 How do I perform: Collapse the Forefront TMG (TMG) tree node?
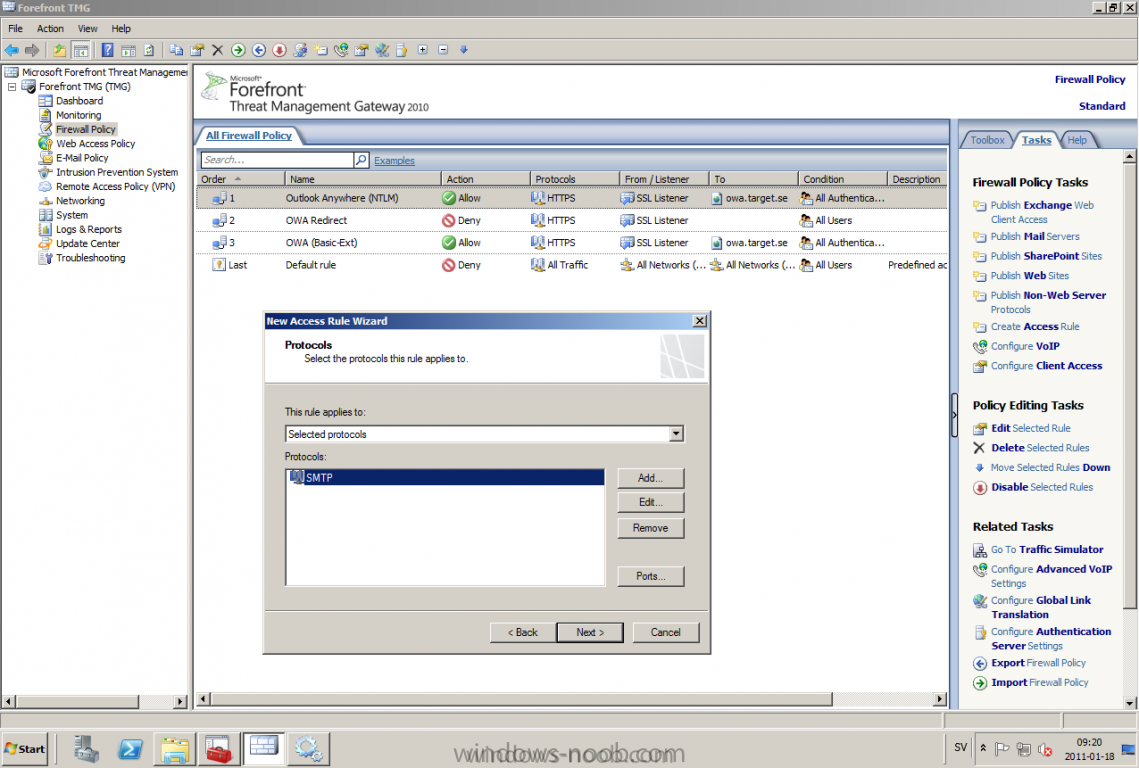point(12,86)
